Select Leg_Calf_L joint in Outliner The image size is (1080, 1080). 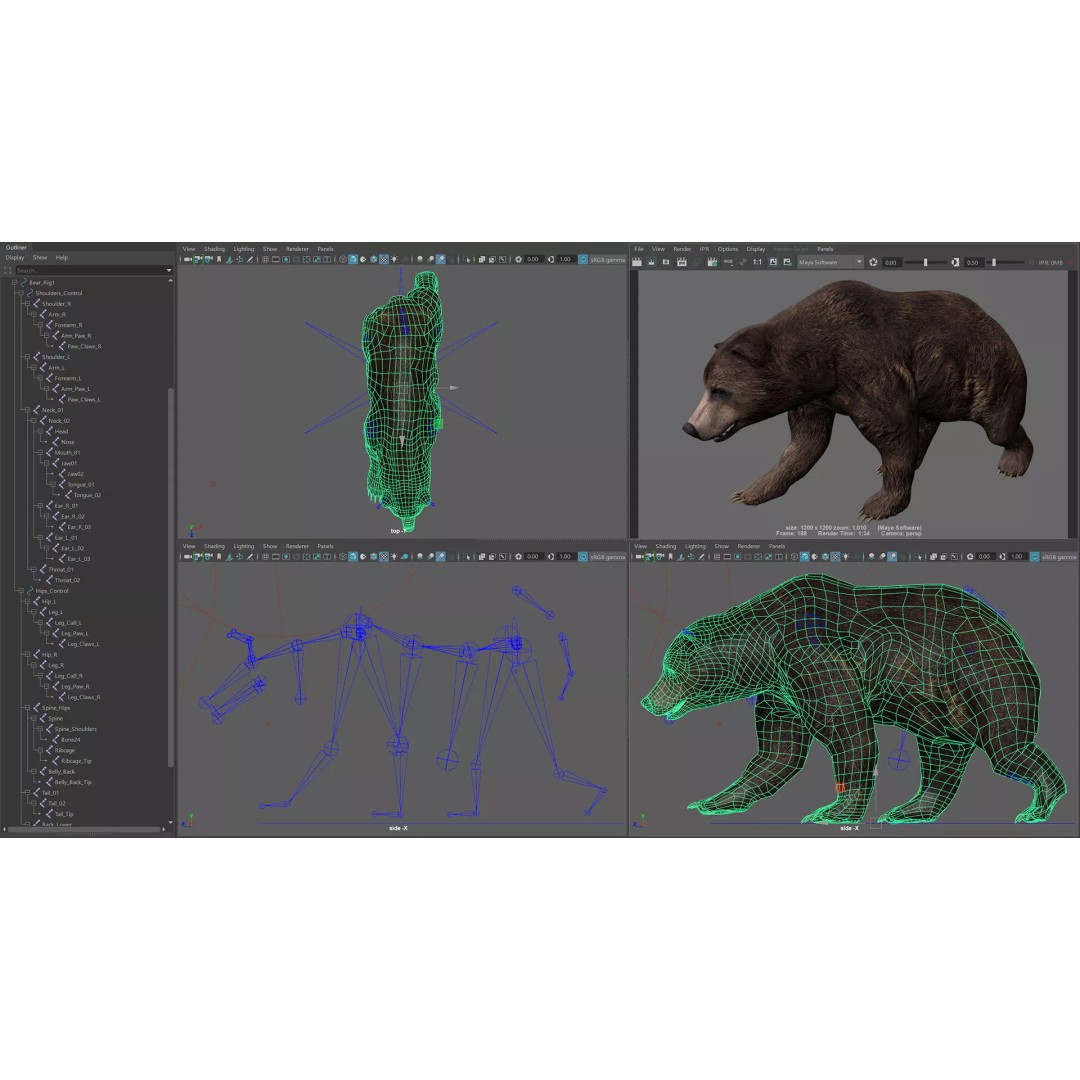point(68,623)
